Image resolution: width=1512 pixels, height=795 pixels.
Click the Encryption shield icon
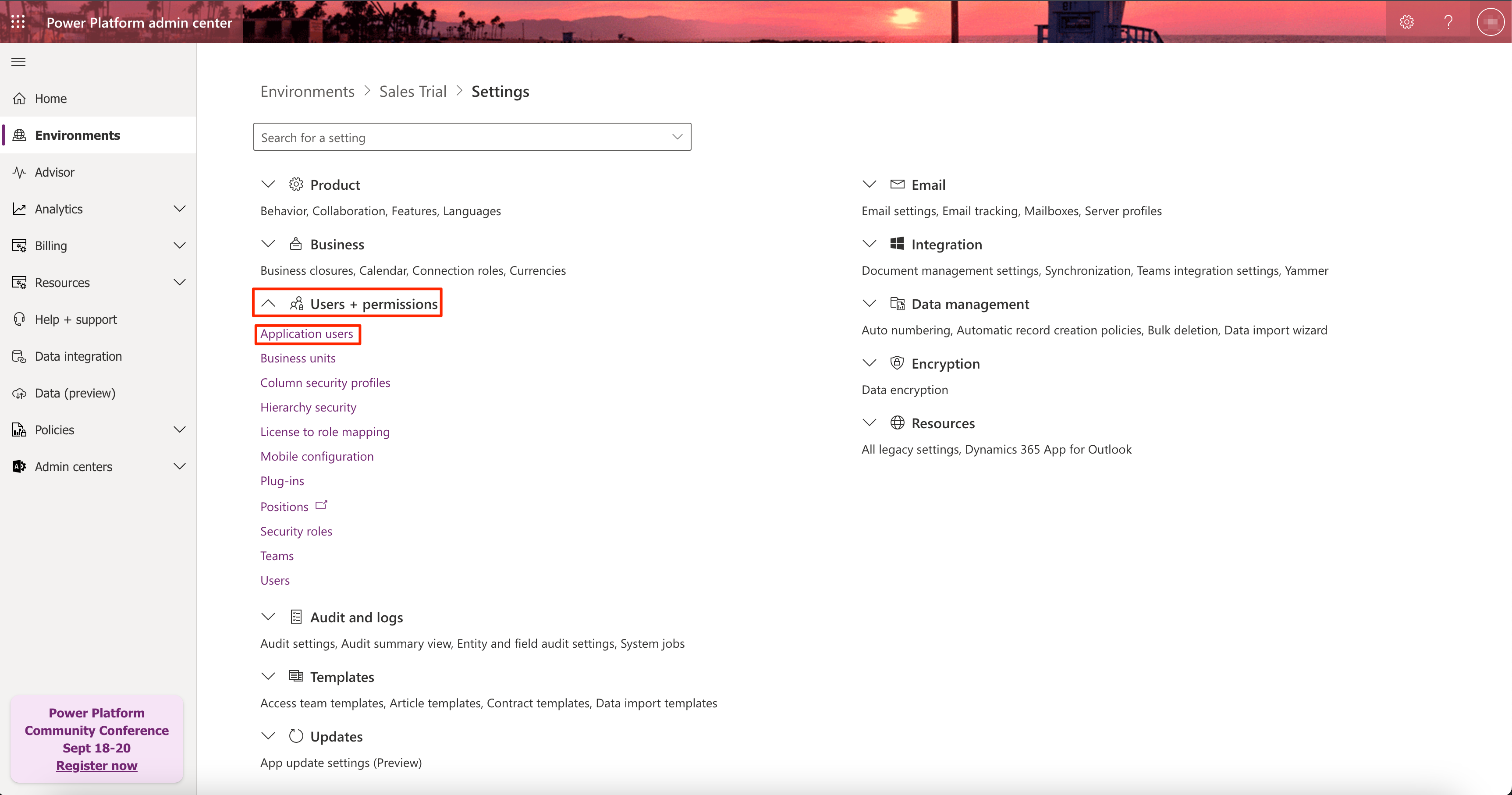coord(897,363)
